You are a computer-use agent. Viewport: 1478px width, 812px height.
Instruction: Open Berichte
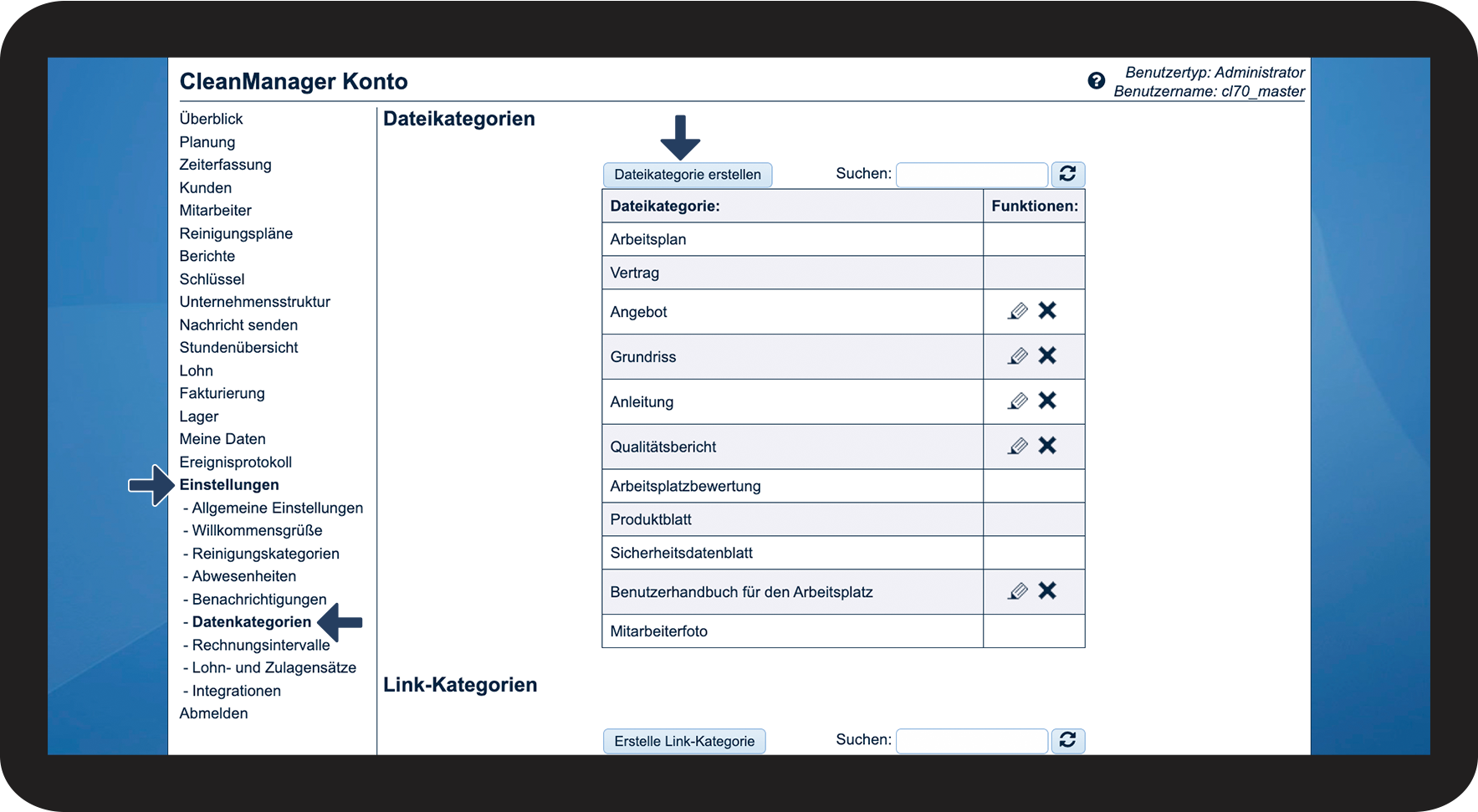[207, 256]
